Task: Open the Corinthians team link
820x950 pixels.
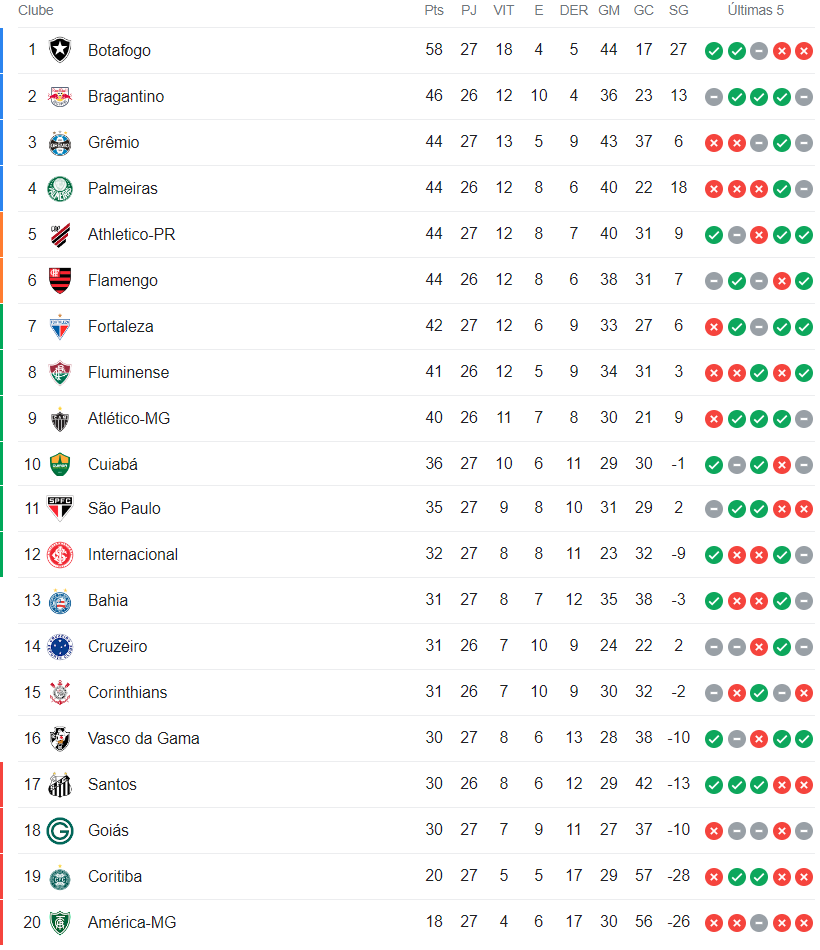Action: click(x=127, y=692)
